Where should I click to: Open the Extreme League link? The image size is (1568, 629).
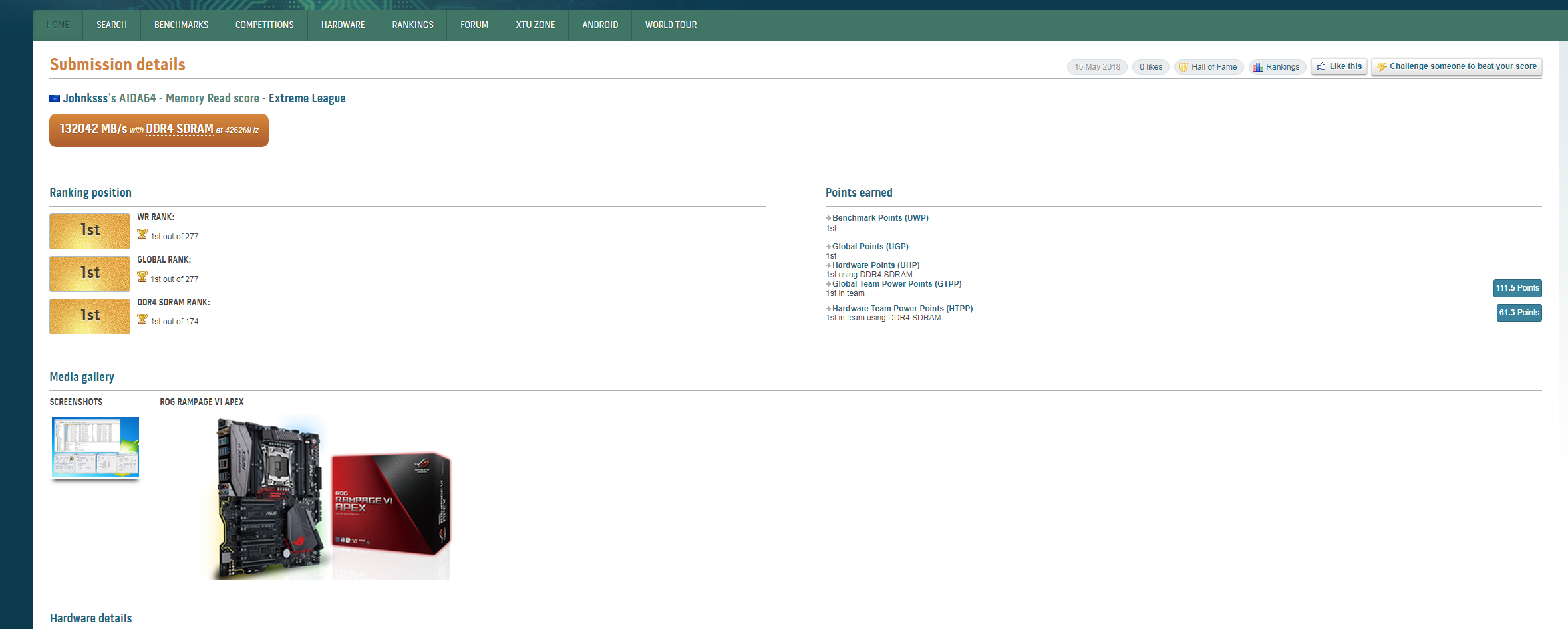coord(307,98)
